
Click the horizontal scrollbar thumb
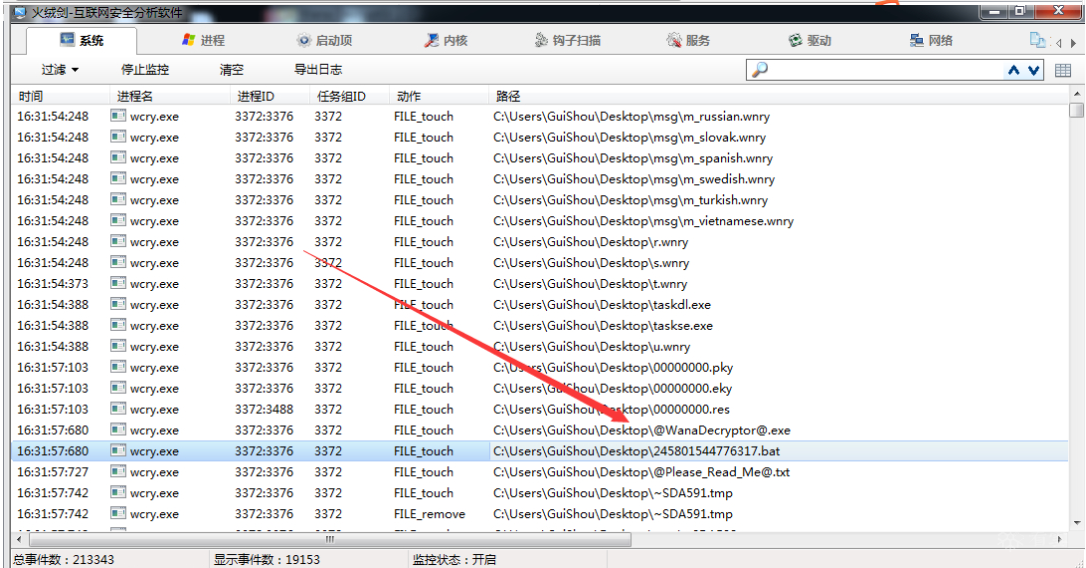coord(330,539)
